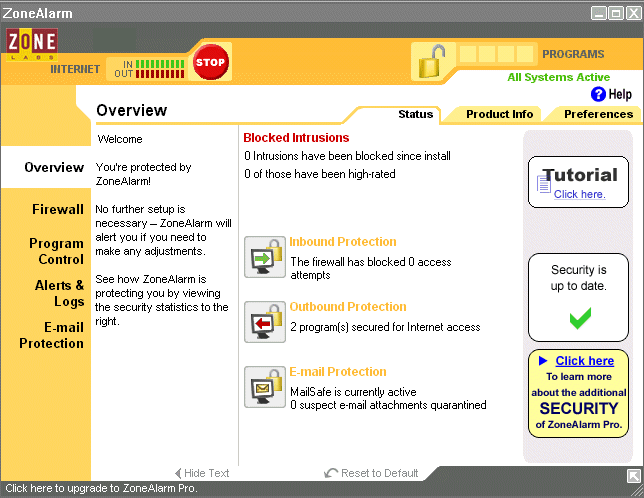Open the Firewall panel
Screen dimensions: 644x498
(x=58, y=209)
